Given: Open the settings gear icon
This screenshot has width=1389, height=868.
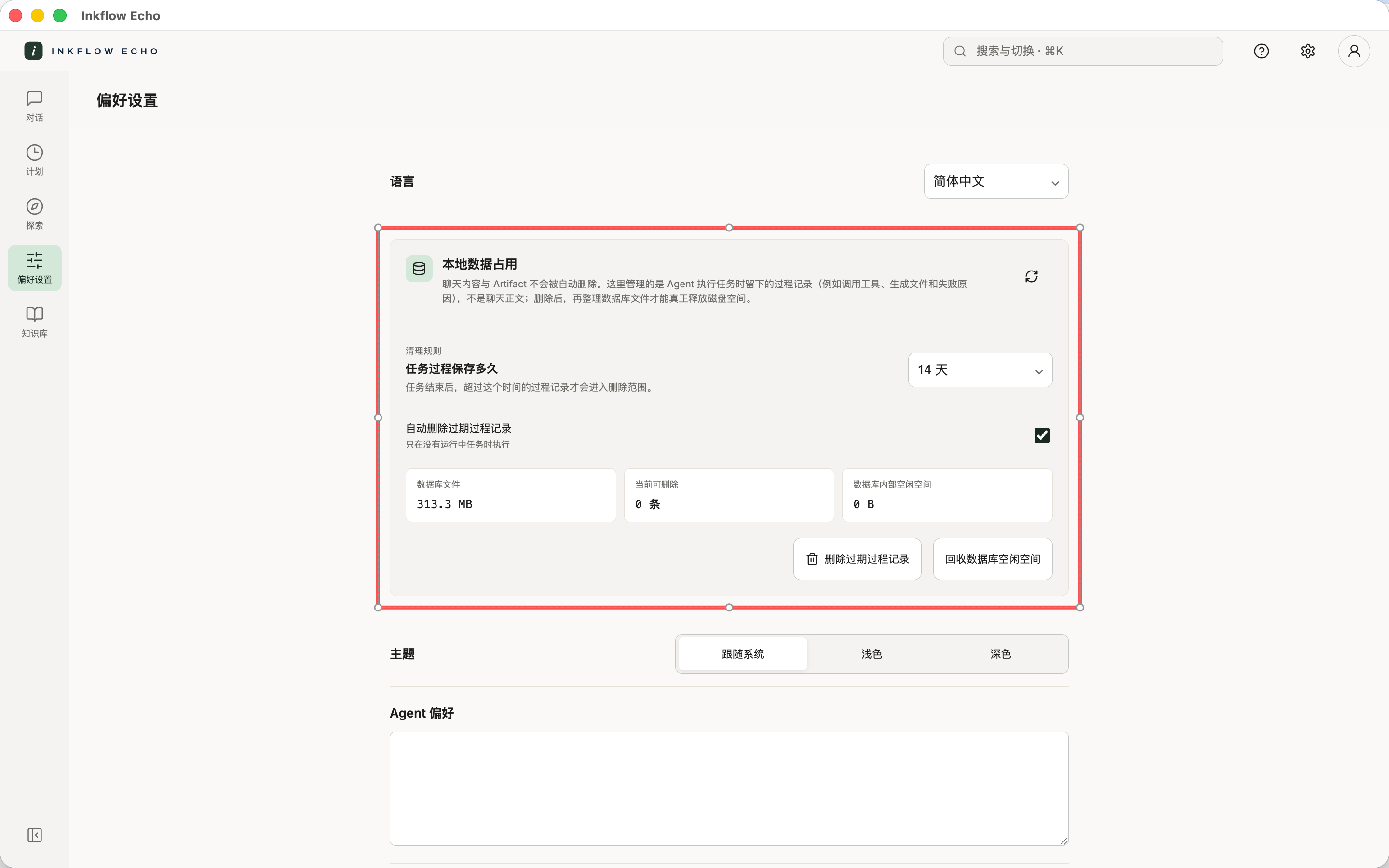Looking at the screenshot, I should 1307,51.
